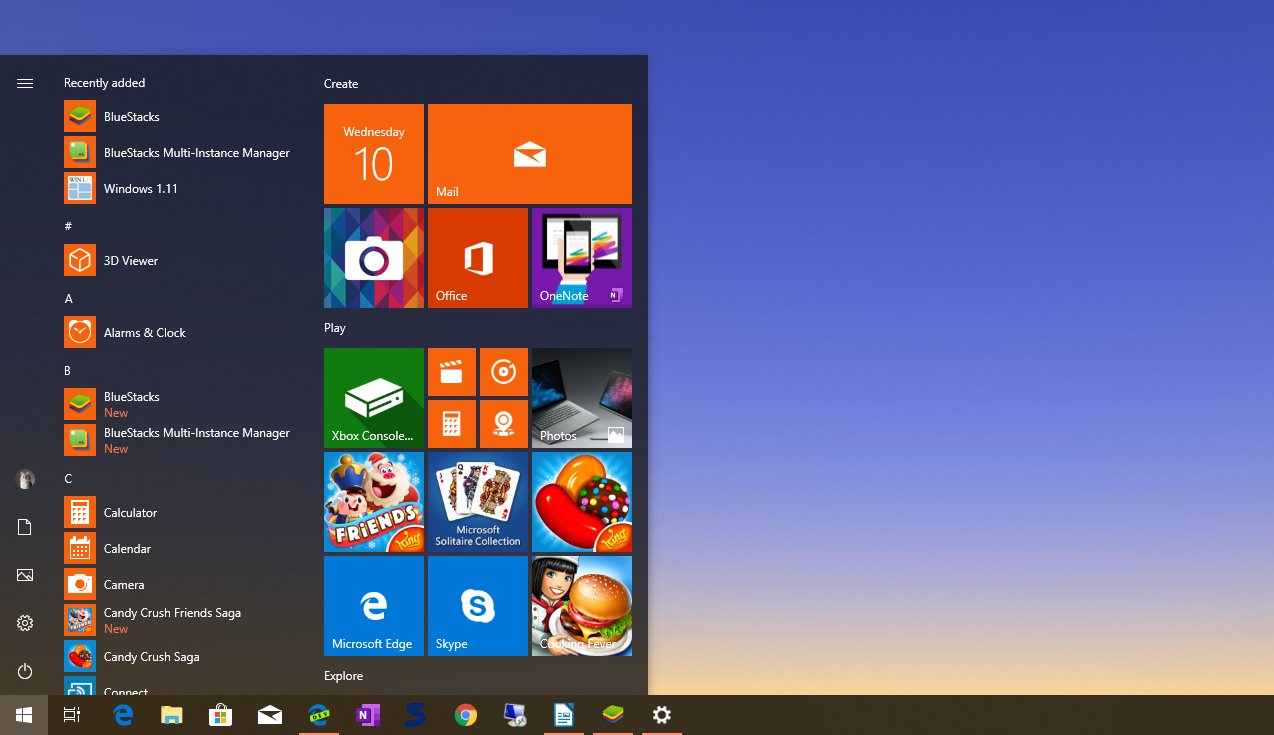Open the Camera tile with colorful background

[x=374, y=258]
